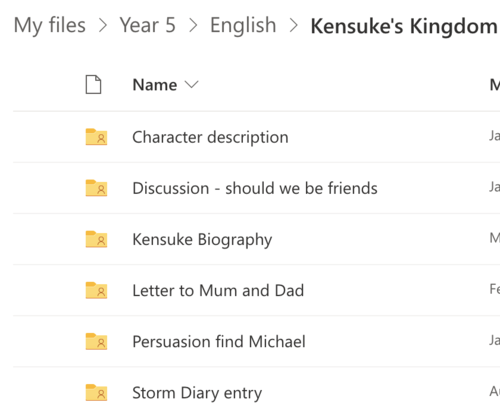Open the Storm Diary entry folder name
This screenshot has width=500, height=415.
coord(197,393)
